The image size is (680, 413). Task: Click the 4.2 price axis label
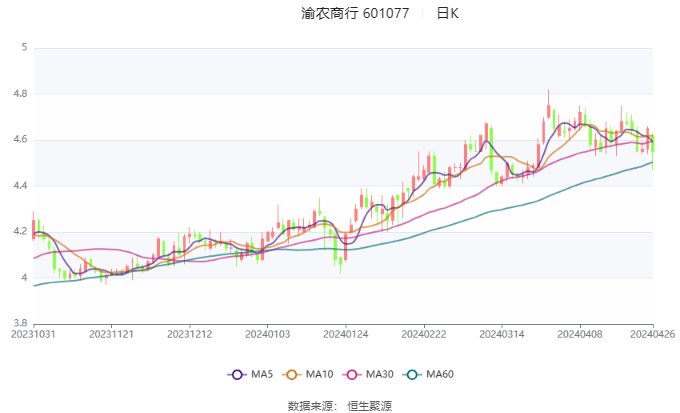[20, 232]
